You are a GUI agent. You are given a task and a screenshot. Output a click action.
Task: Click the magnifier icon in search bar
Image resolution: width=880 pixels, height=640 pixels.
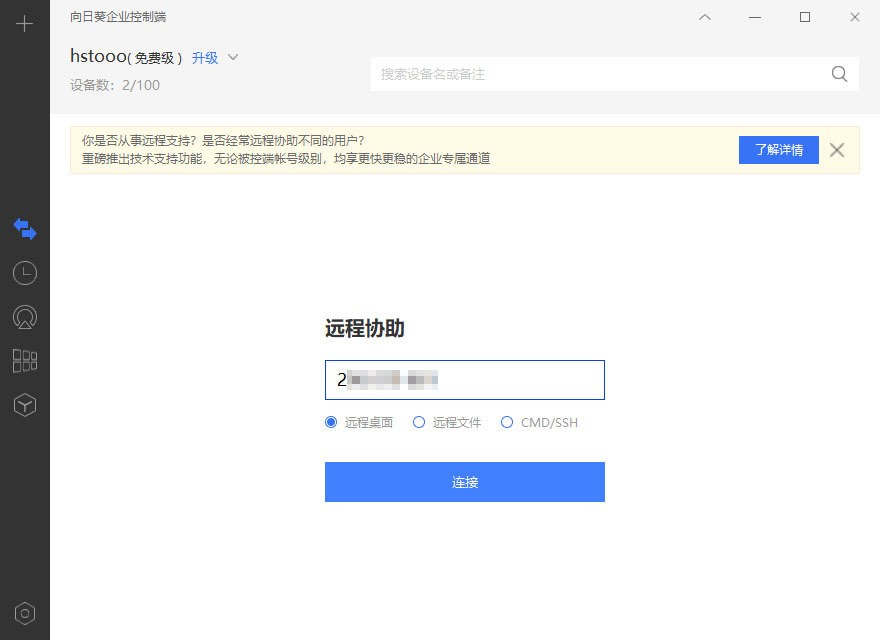click(x=839, y=74)
